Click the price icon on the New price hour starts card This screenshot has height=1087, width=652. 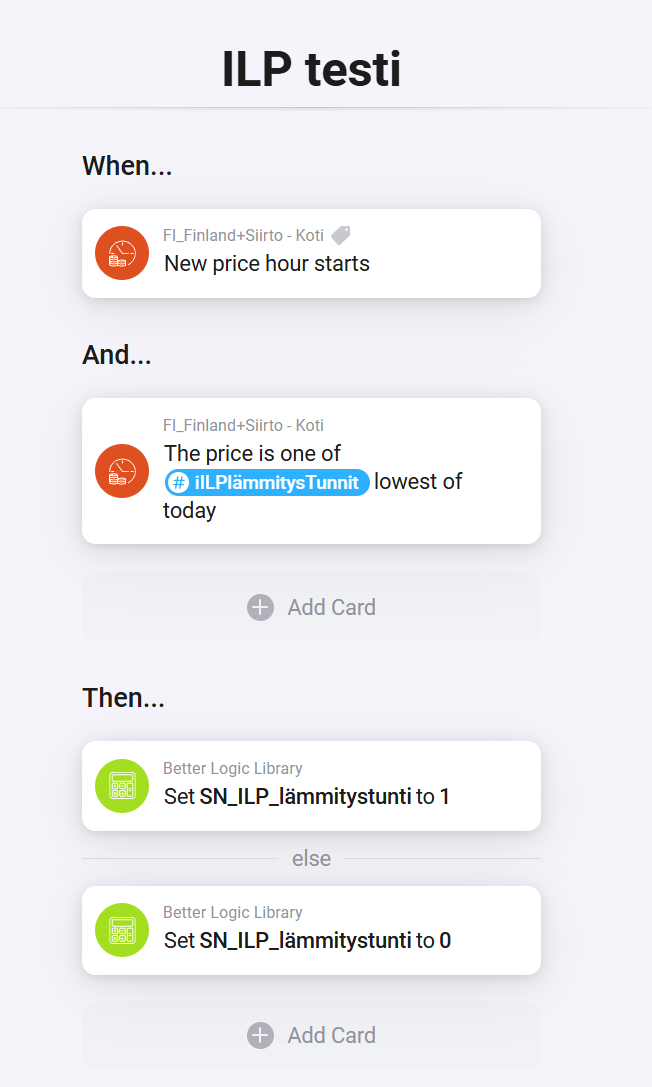(x=122, y=253)
